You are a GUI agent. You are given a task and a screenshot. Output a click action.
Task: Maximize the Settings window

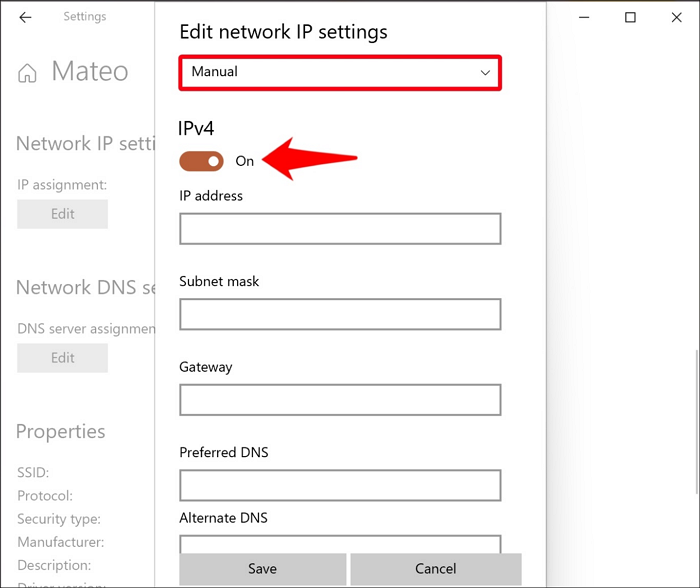point(630,17)
